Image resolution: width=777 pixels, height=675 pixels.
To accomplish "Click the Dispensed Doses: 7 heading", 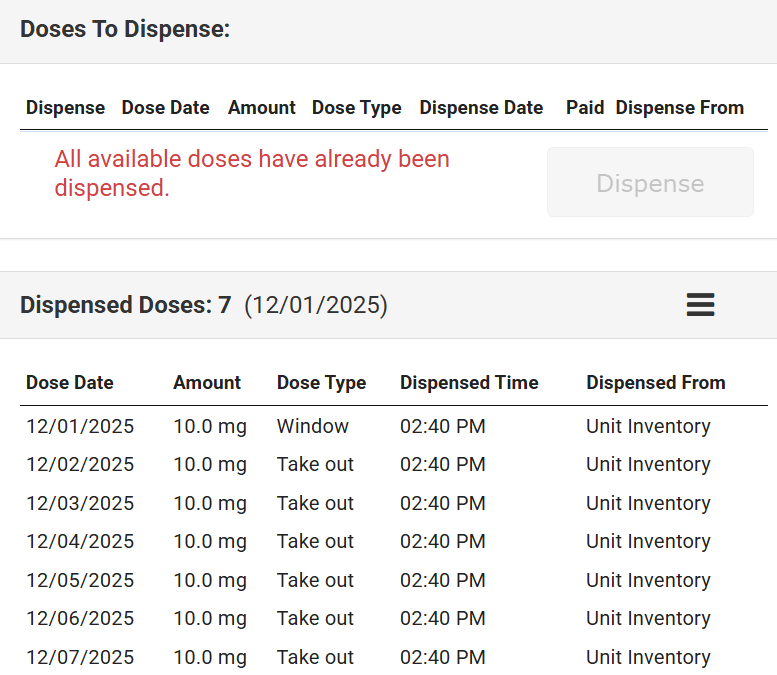I will (125, 305).
